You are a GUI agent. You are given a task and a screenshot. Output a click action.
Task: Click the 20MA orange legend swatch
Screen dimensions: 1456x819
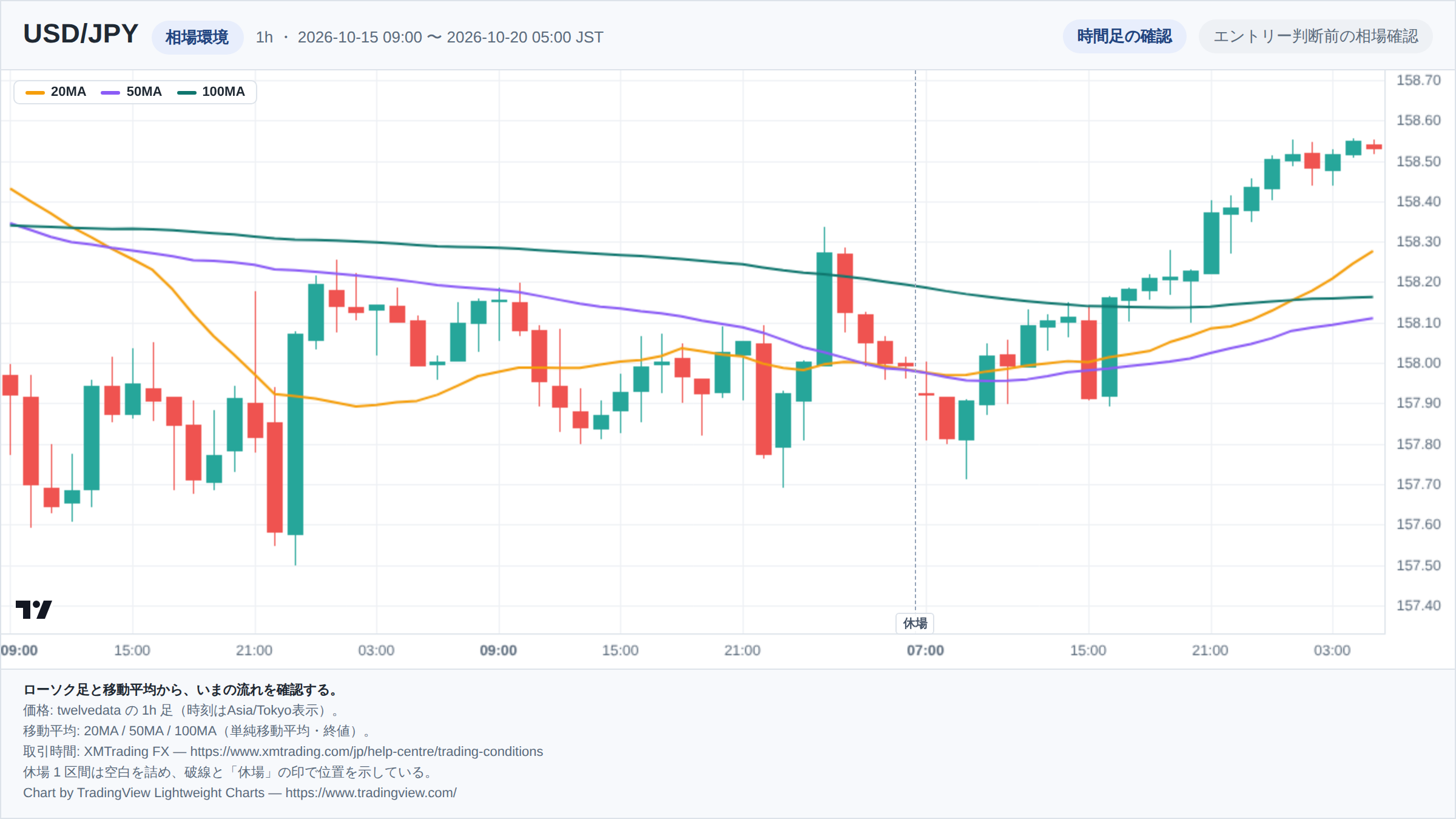tap(35, 92)
